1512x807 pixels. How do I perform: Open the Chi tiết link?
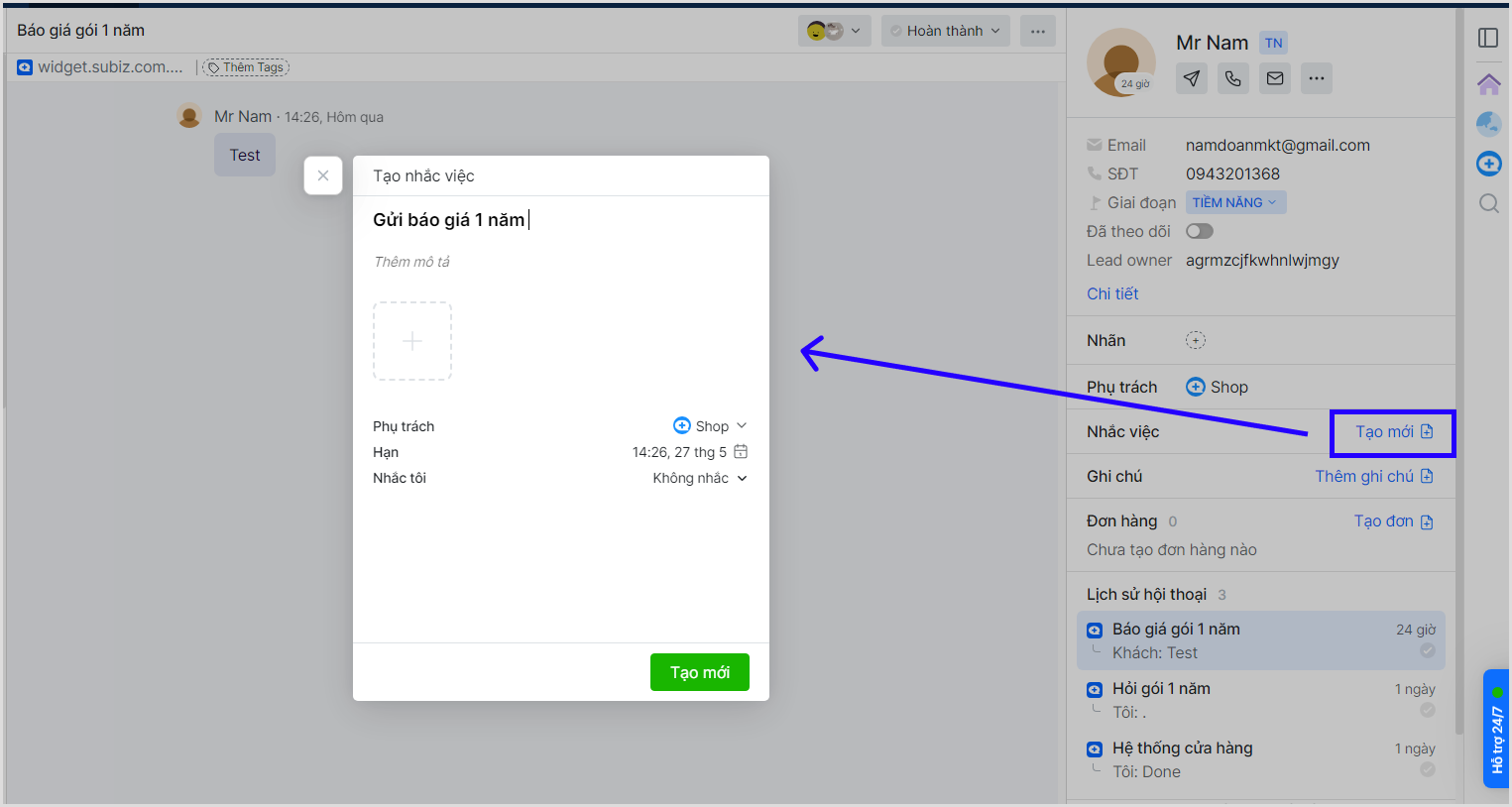pyautogui.click(x=1112, y=293)
